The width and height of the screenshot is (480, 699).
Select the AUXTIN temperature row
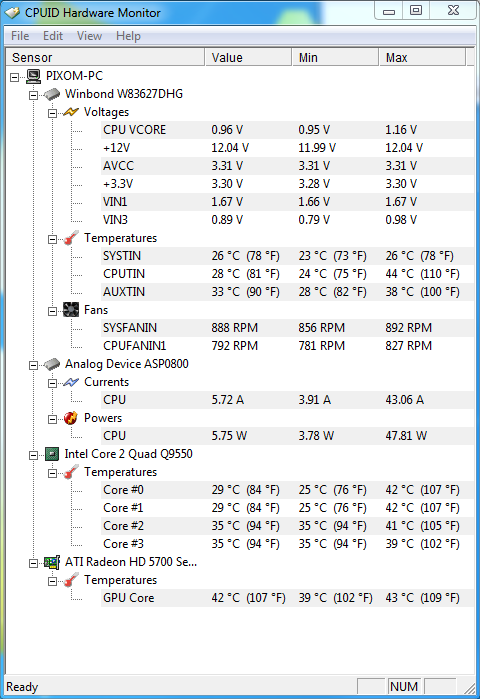[x=287, y=292]
